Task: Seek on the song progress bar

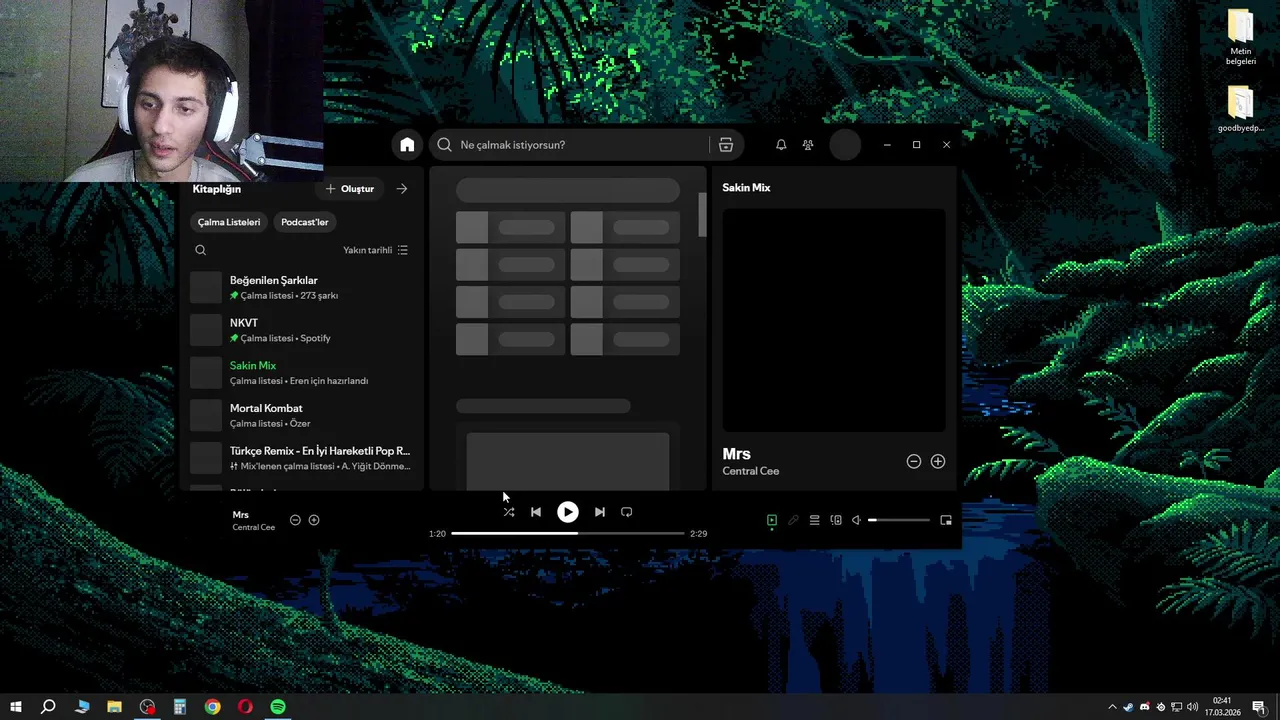Action: [568, 533]
